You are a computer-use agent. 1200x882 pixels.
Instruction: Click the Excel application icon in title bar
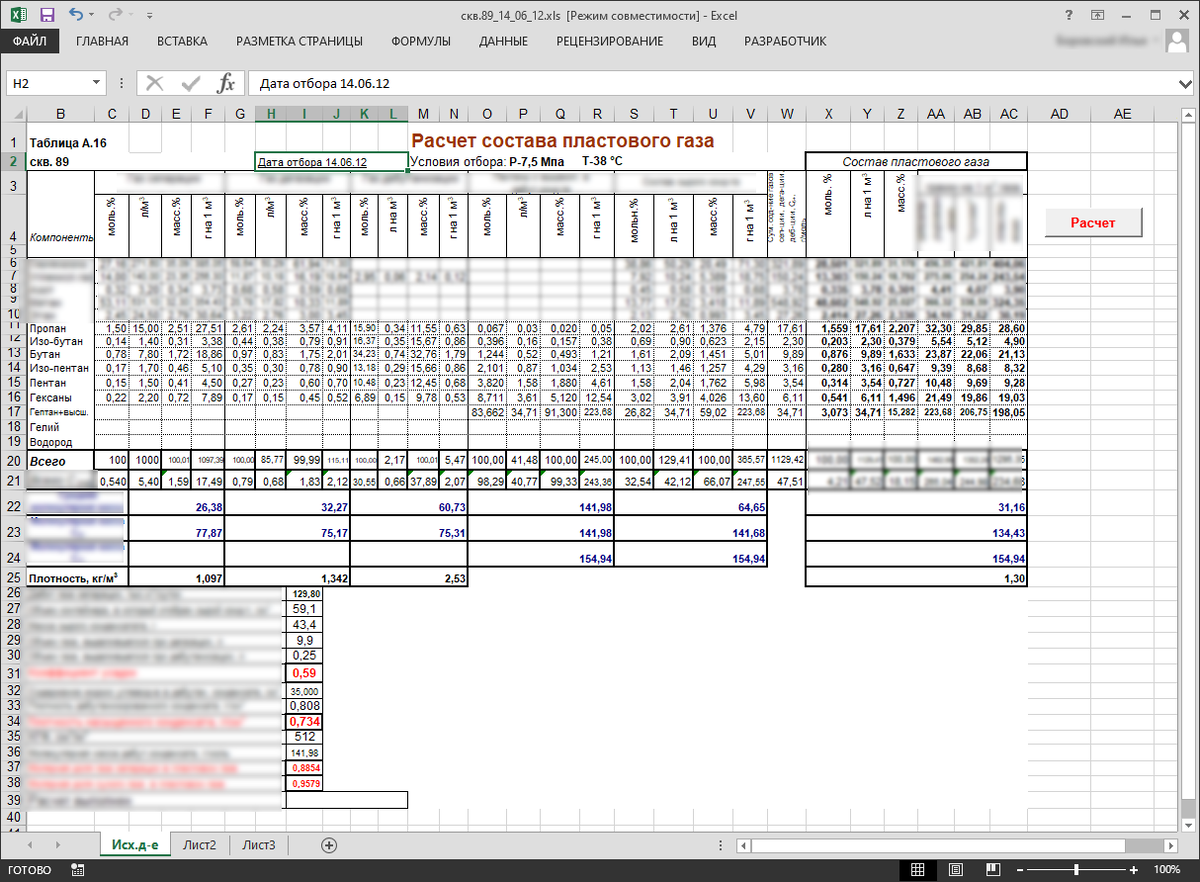coord(20,15)
